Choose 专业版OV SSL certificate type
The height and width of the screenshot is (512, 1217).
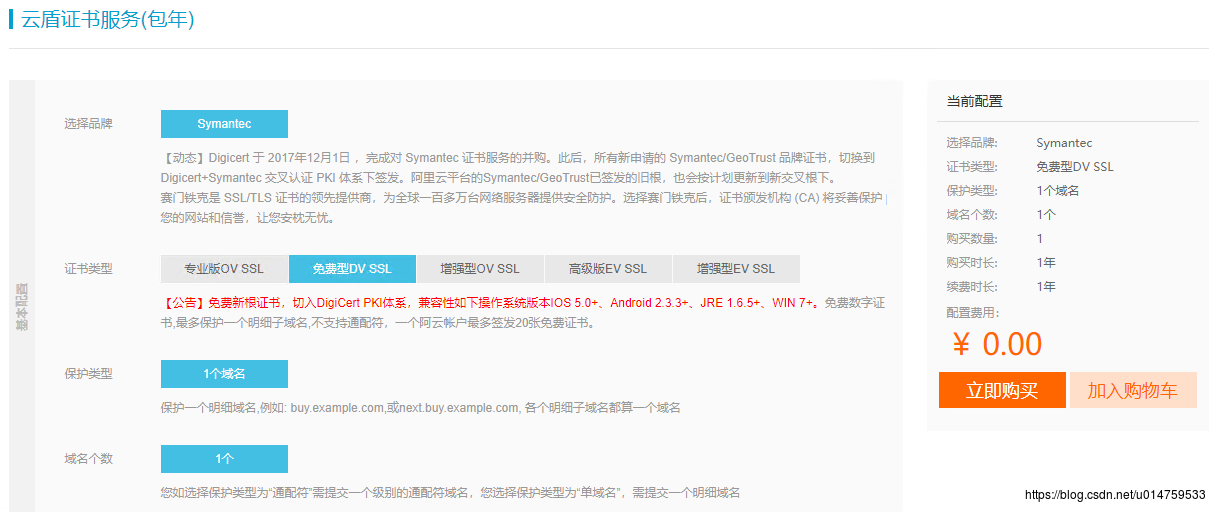[224, 269]
